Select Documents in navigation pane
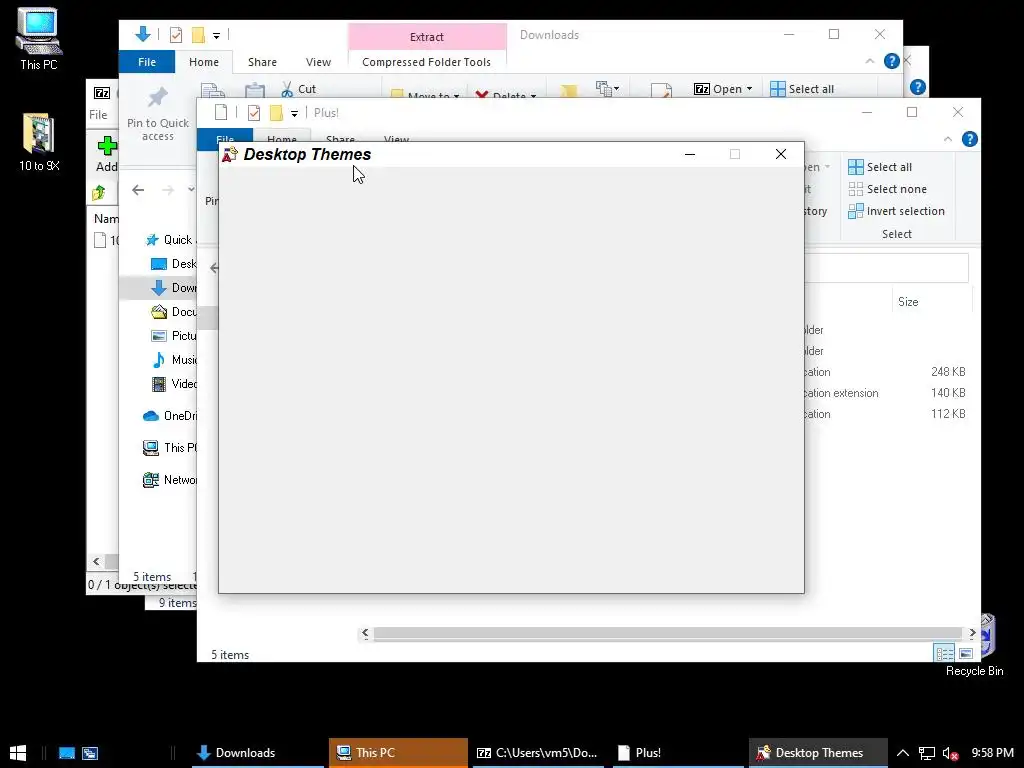Image resolution: width=1024 pixels, height=768 pixels. tap(173, 312)
